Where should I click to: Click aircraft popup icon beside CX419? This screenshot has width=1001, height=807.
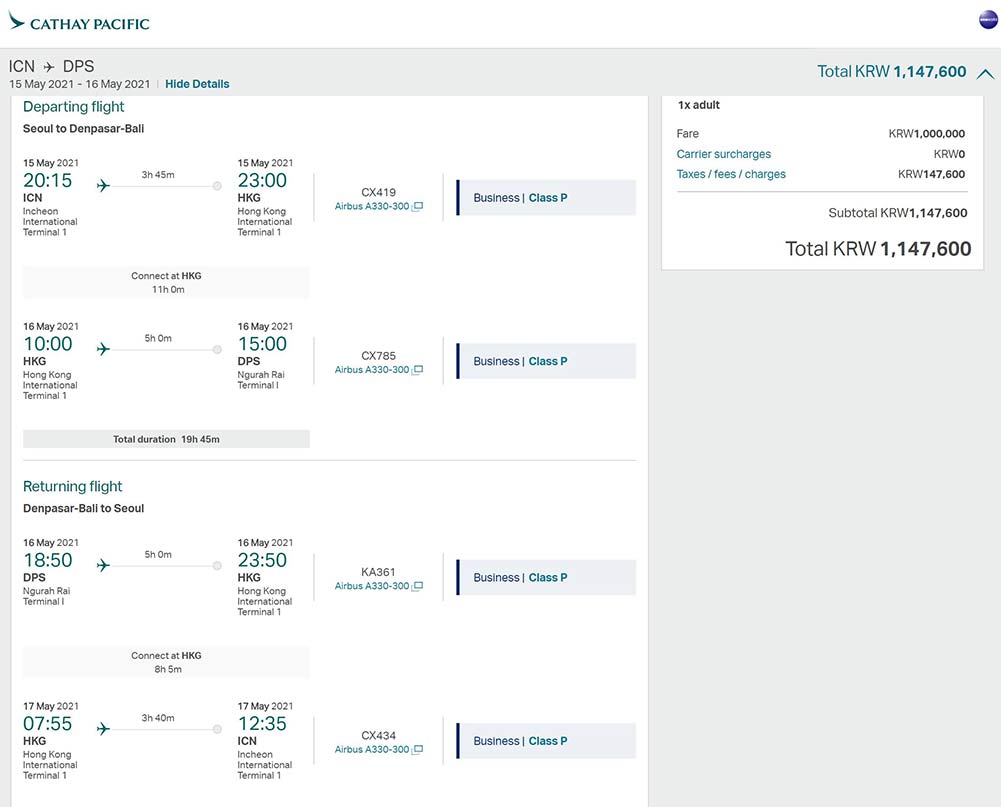click(x=418, y=206)
